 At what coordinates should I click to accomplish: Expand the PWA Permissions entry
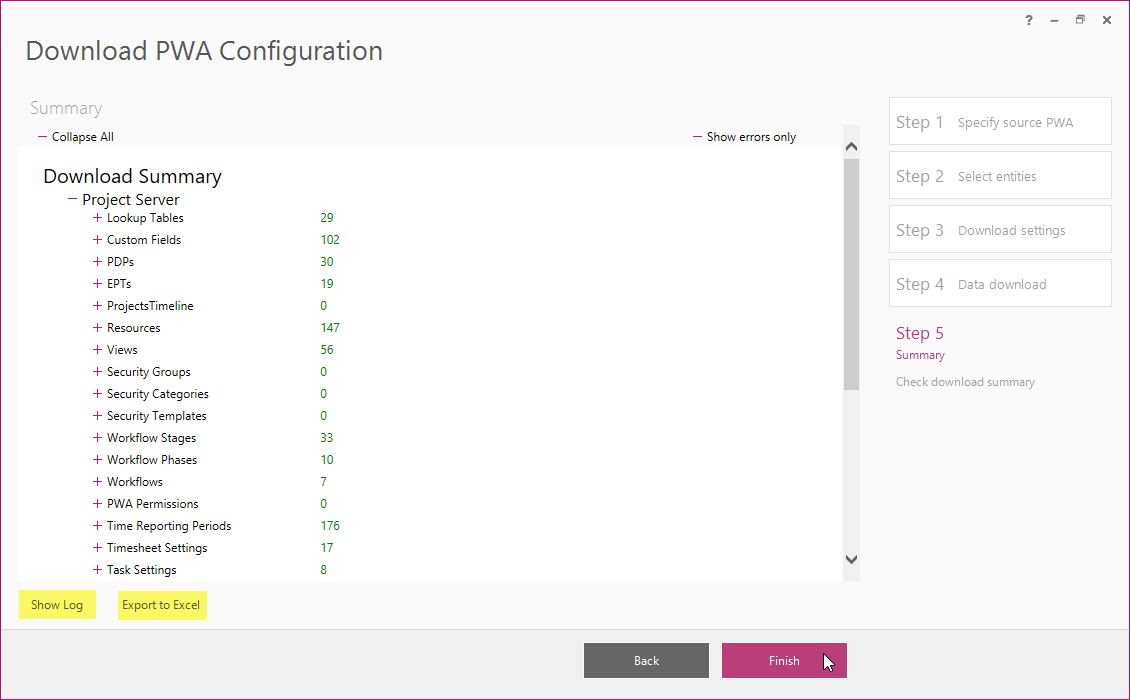(x=97, y=503)
